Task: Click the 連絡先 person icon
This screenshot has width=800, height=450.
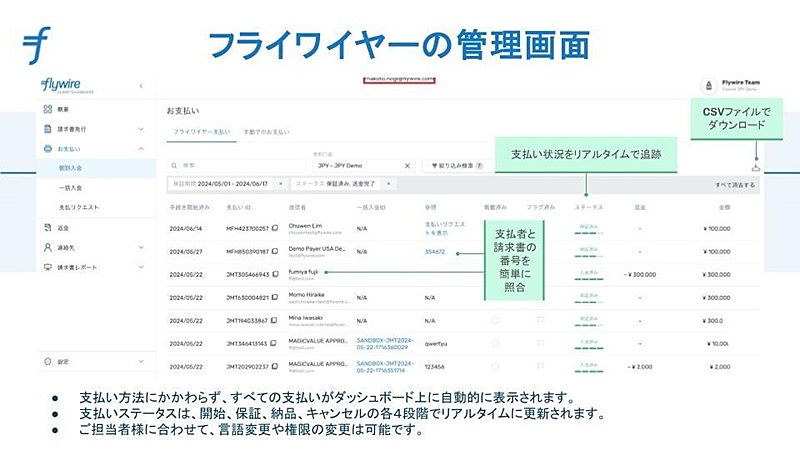Action: [x=48, y=247]
